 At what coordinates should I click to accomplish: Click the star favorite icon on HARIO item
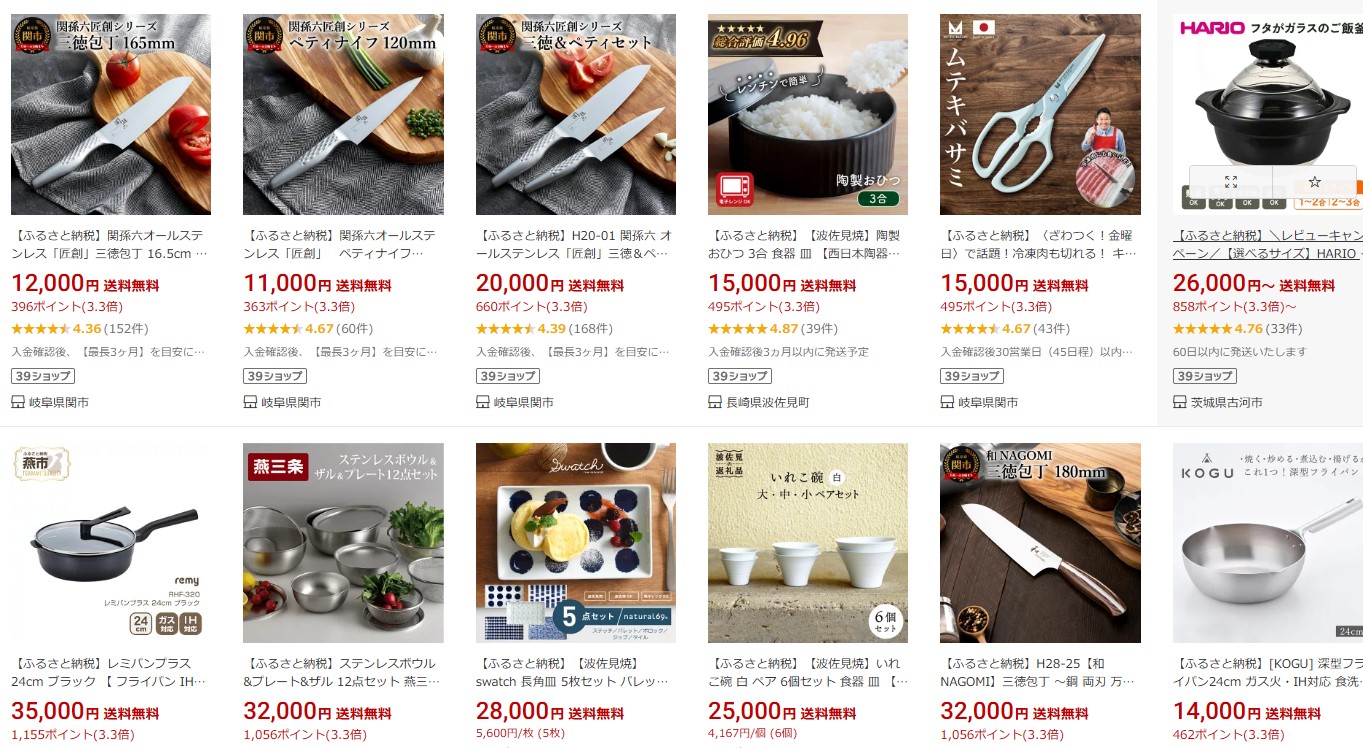(1315, 182)
